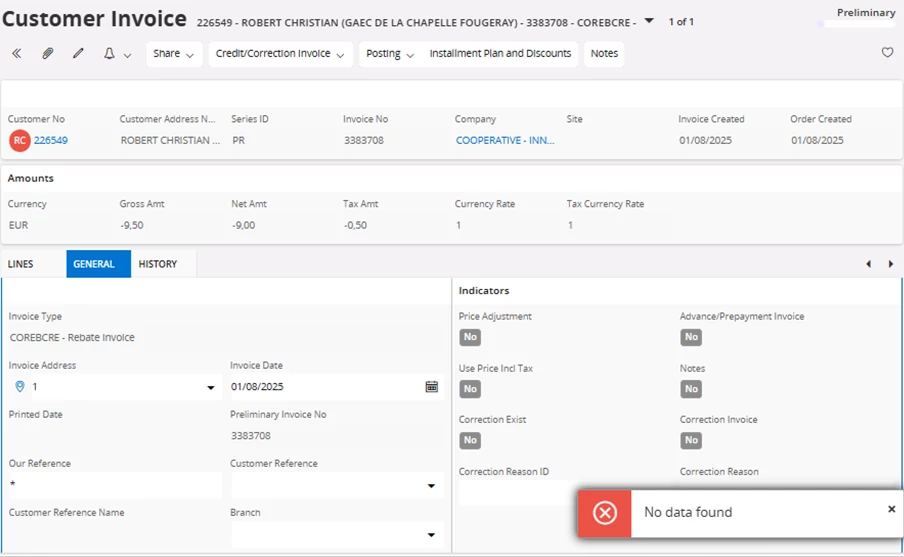Expand the Branch dropdown
The height and width of the screenshot is (557, 904).
431,535
